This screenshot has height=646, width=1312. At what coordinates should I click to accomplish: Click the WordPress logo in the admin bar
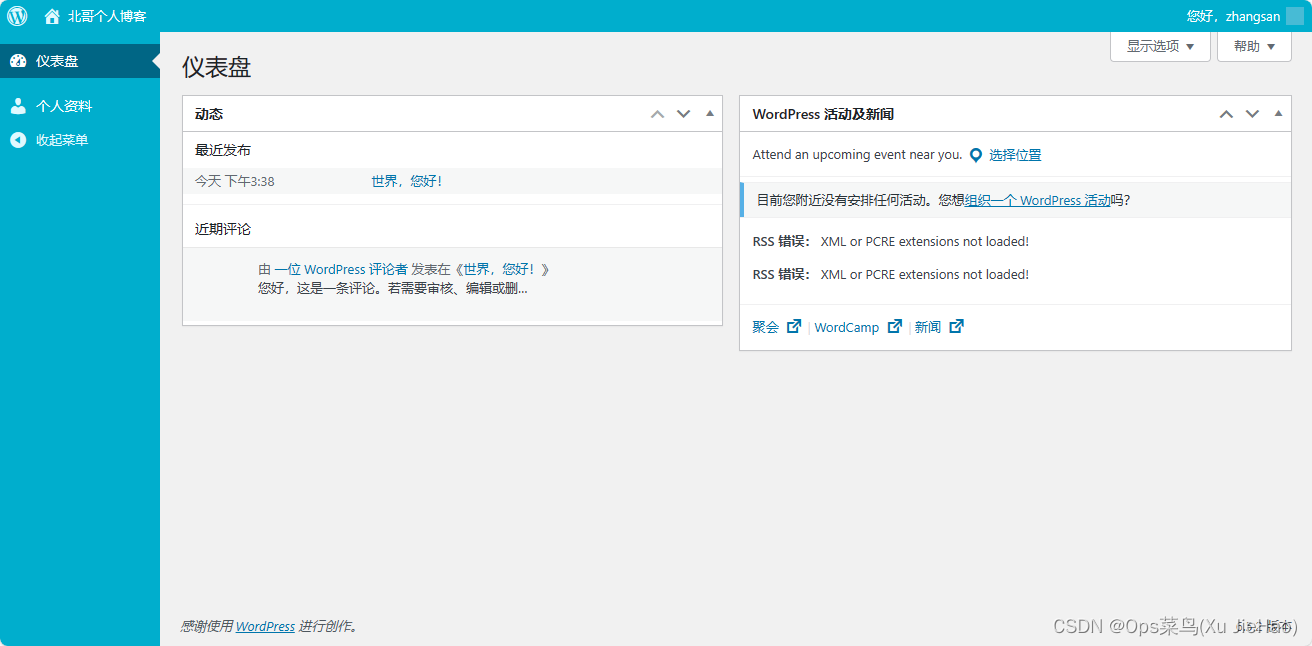point(16,15)
